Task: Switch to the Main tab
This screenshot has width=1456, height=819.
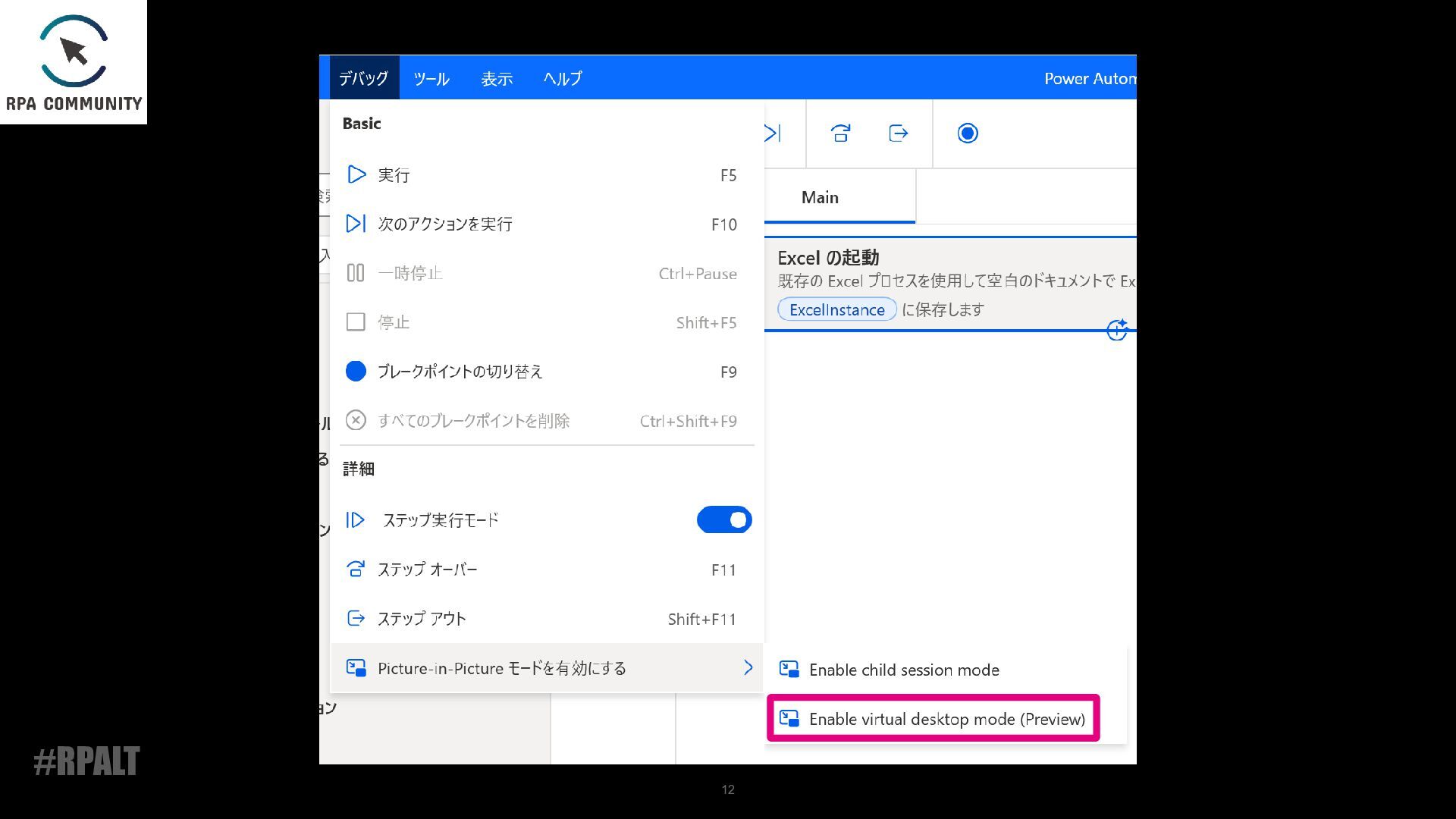Action: point(820,197)
